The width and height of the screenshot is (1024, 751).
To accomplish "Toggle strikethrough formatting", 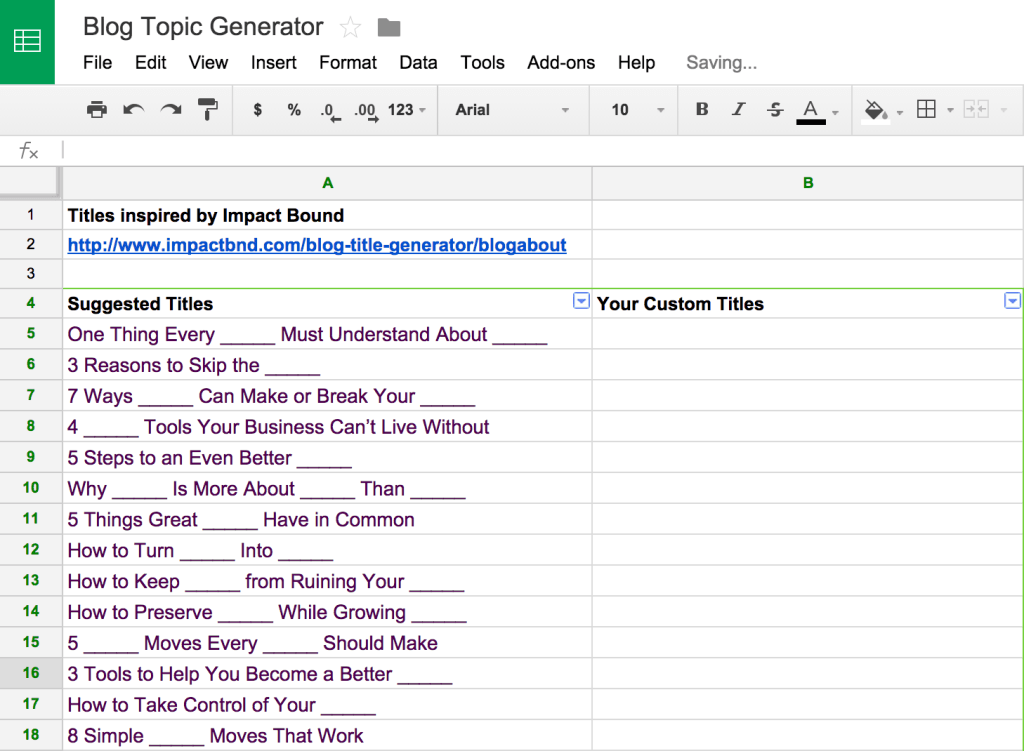I will tap(775, 109).
